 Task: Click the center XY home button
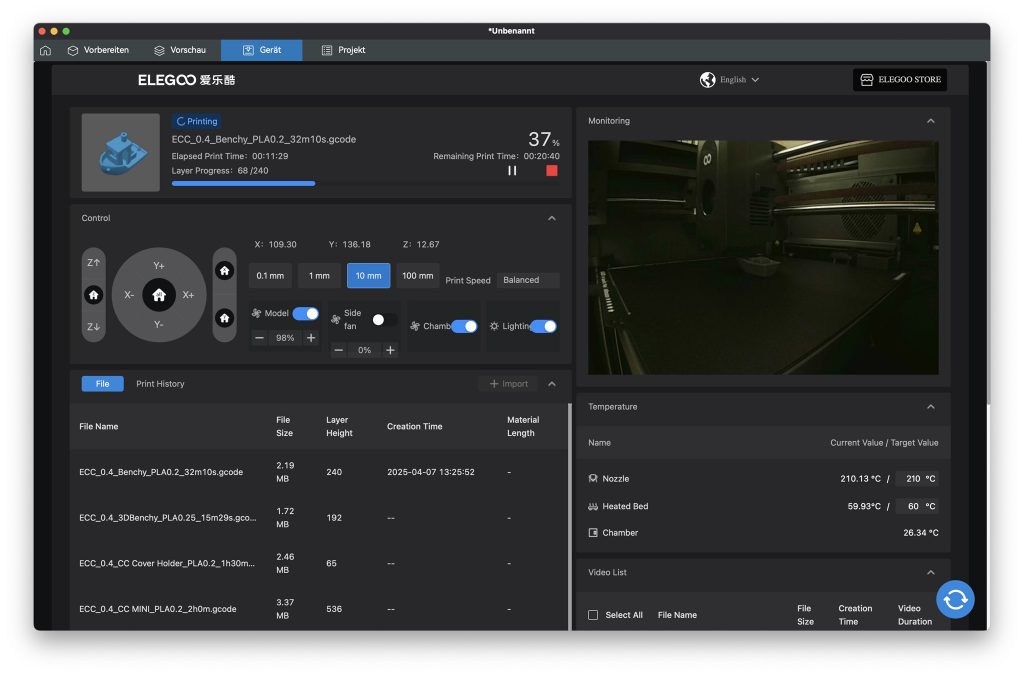pos(159,295)
